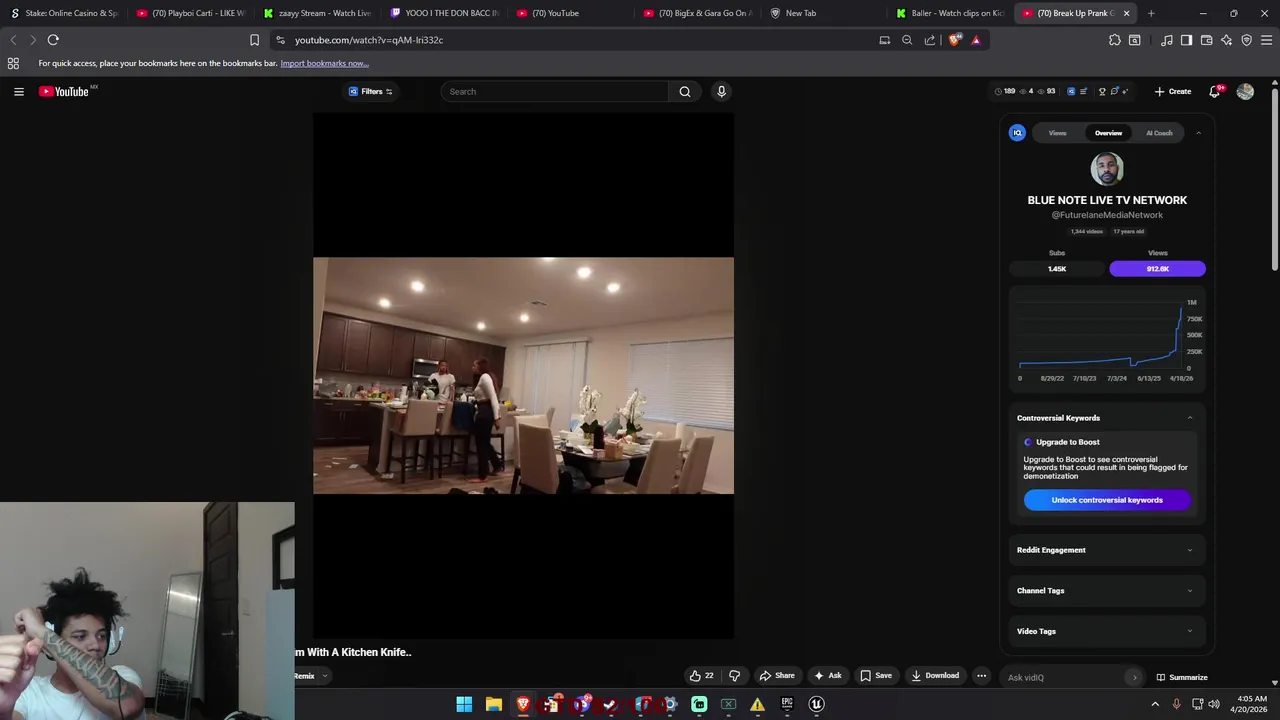Open YouTube notifications bell
The width and height of the screenshot is (1280, 720).
(x=1215, y=91)
